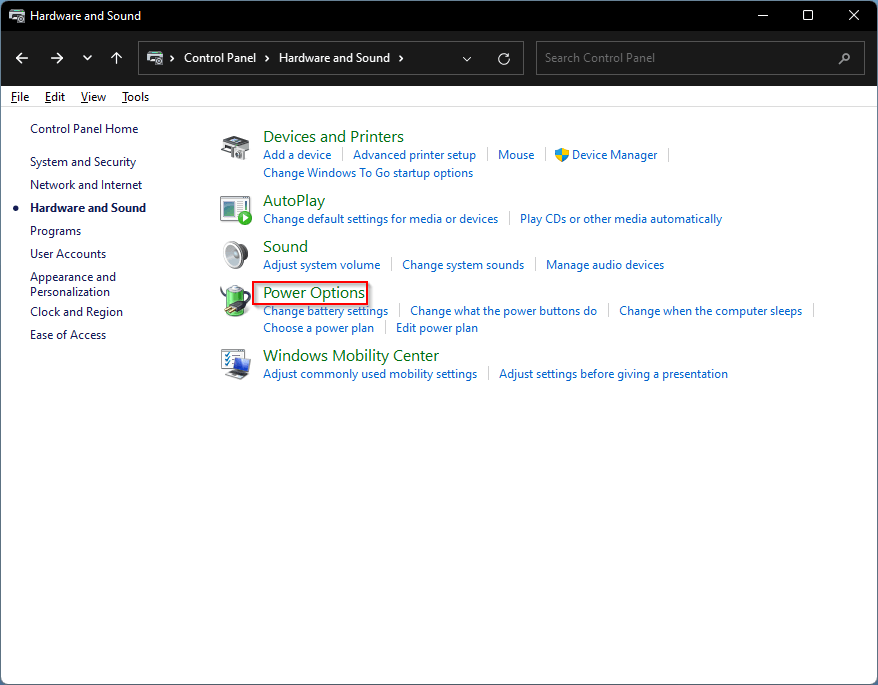Click the AutoPlay category icon
878x685 pixels.
(234, 209)
